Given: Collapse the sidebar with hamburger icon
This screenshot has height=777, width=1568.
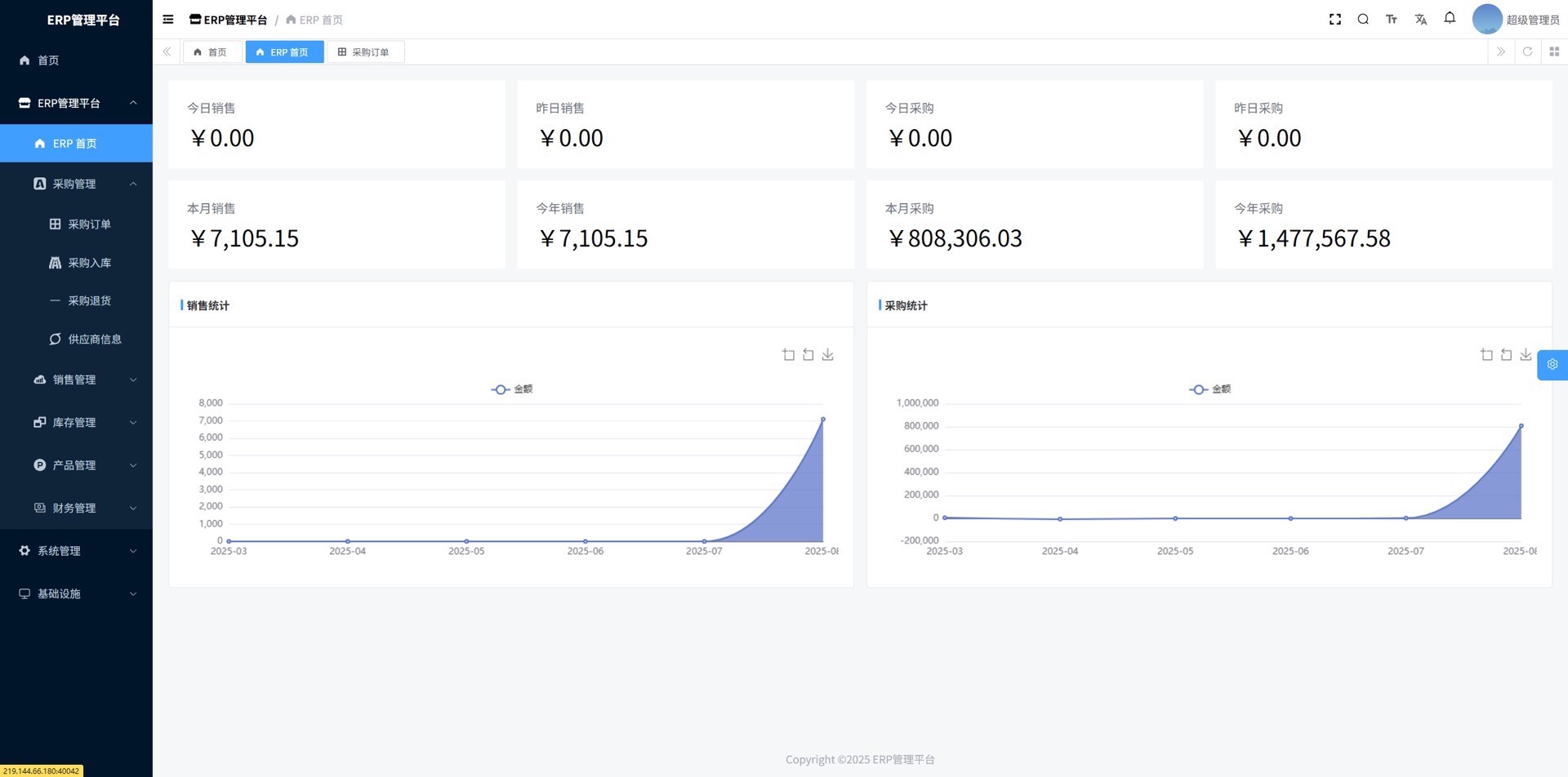Looking at the screenshot, I should tap(168, 20).
